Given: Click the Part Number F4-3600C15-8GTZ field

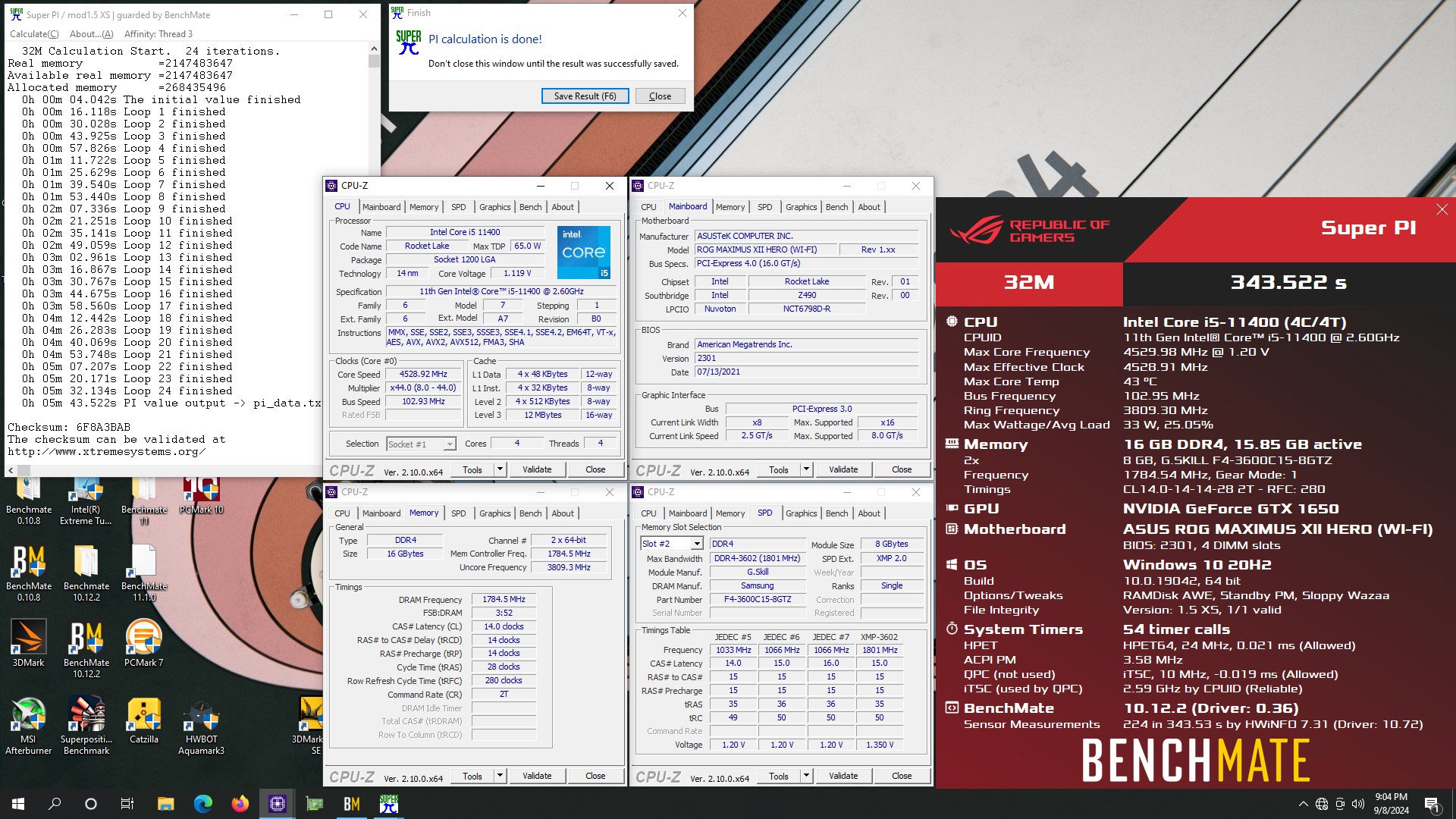Looking at the screenshot, I should click(x=757, y=599).
